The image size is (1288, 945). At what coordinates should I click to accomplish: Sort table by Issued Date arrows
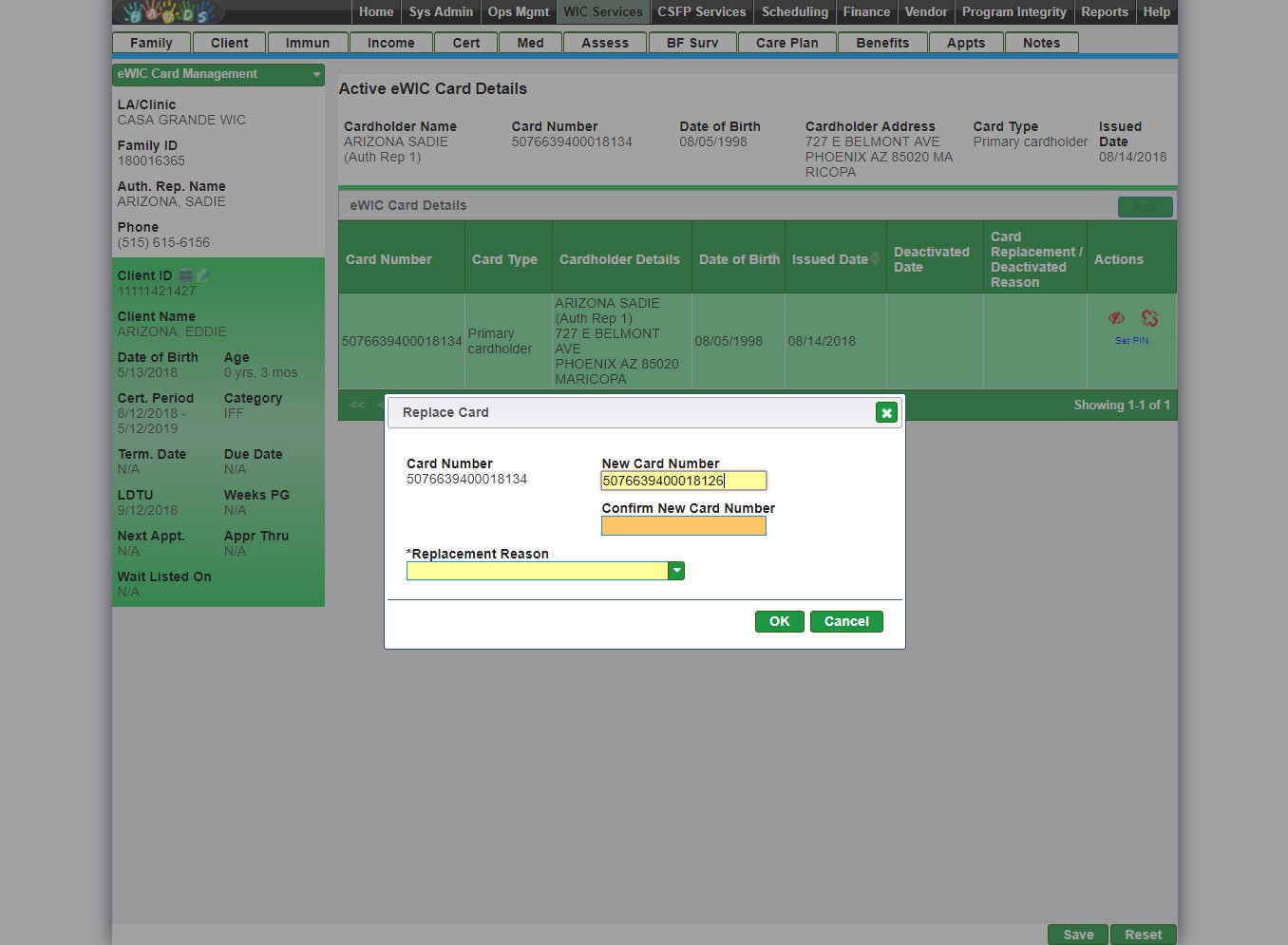point(875,258)
